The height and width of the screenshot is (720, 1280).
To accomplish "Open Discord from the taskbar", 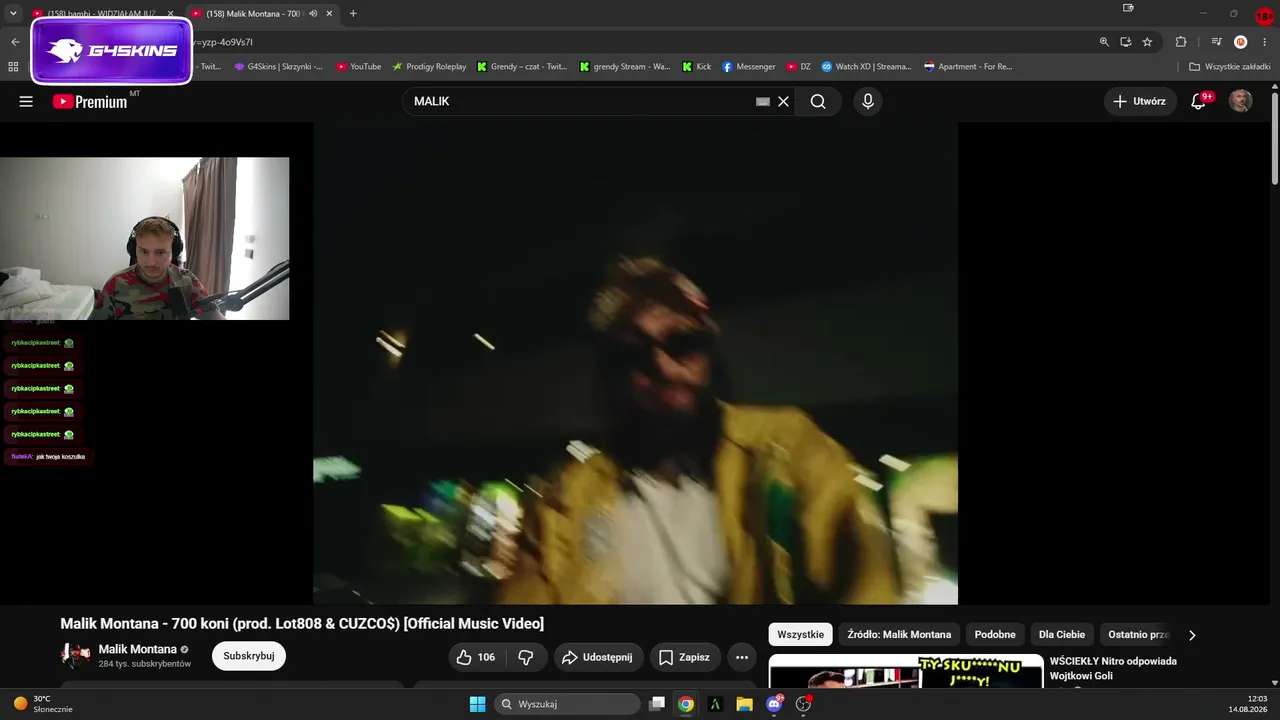I will [774, 704].
